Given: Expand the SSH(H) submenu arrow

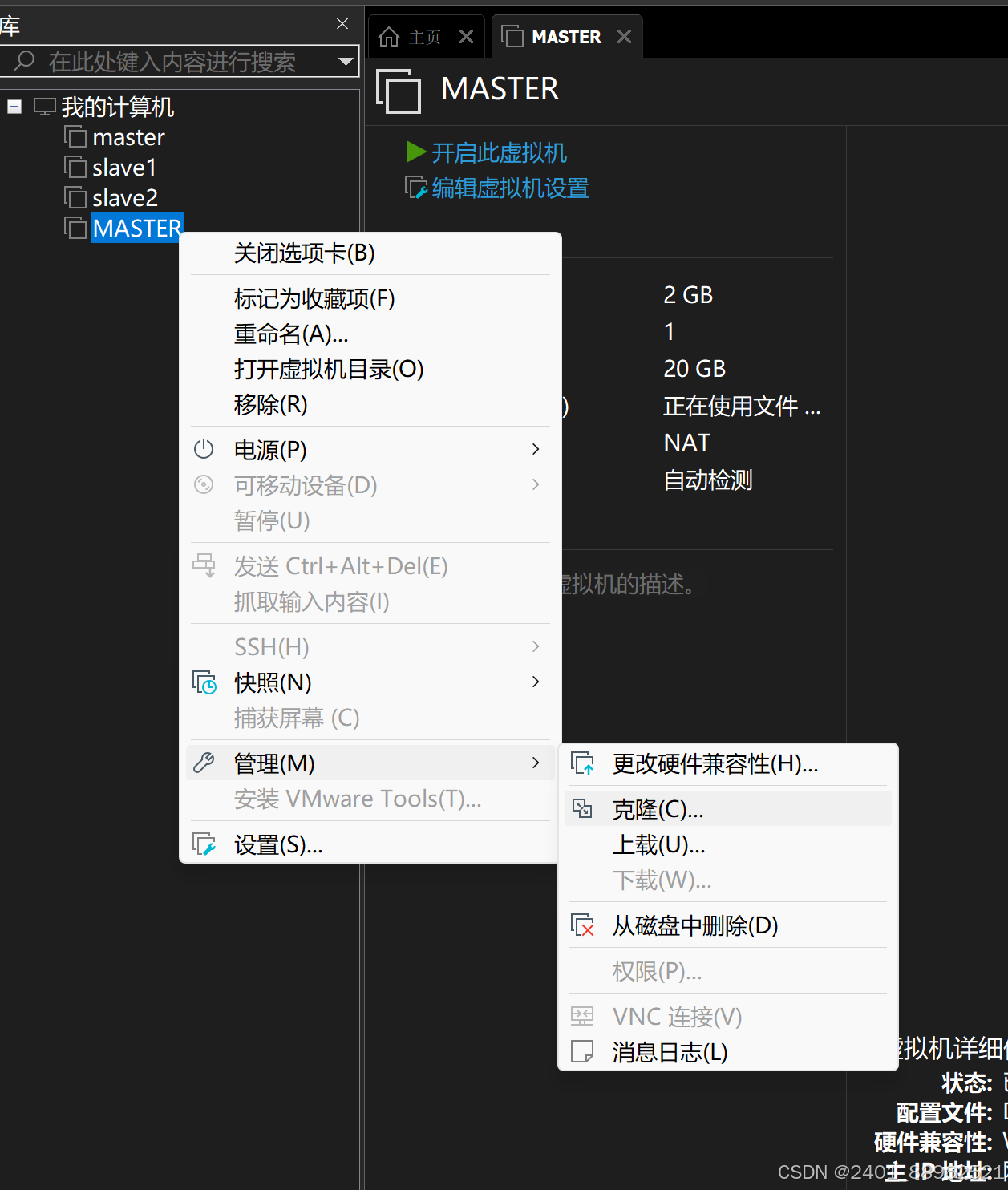Looking at the screenshot, I should [x=536, y=646].
